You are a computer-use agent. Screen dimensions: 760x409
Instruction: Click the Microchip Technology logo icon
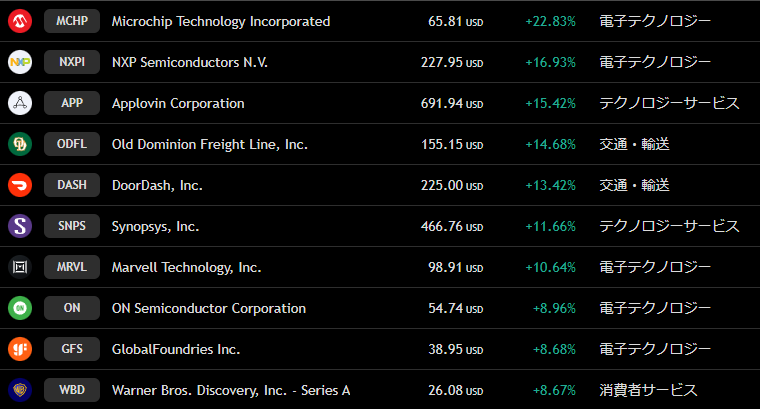pyautogui.click(x=20, y=21)
